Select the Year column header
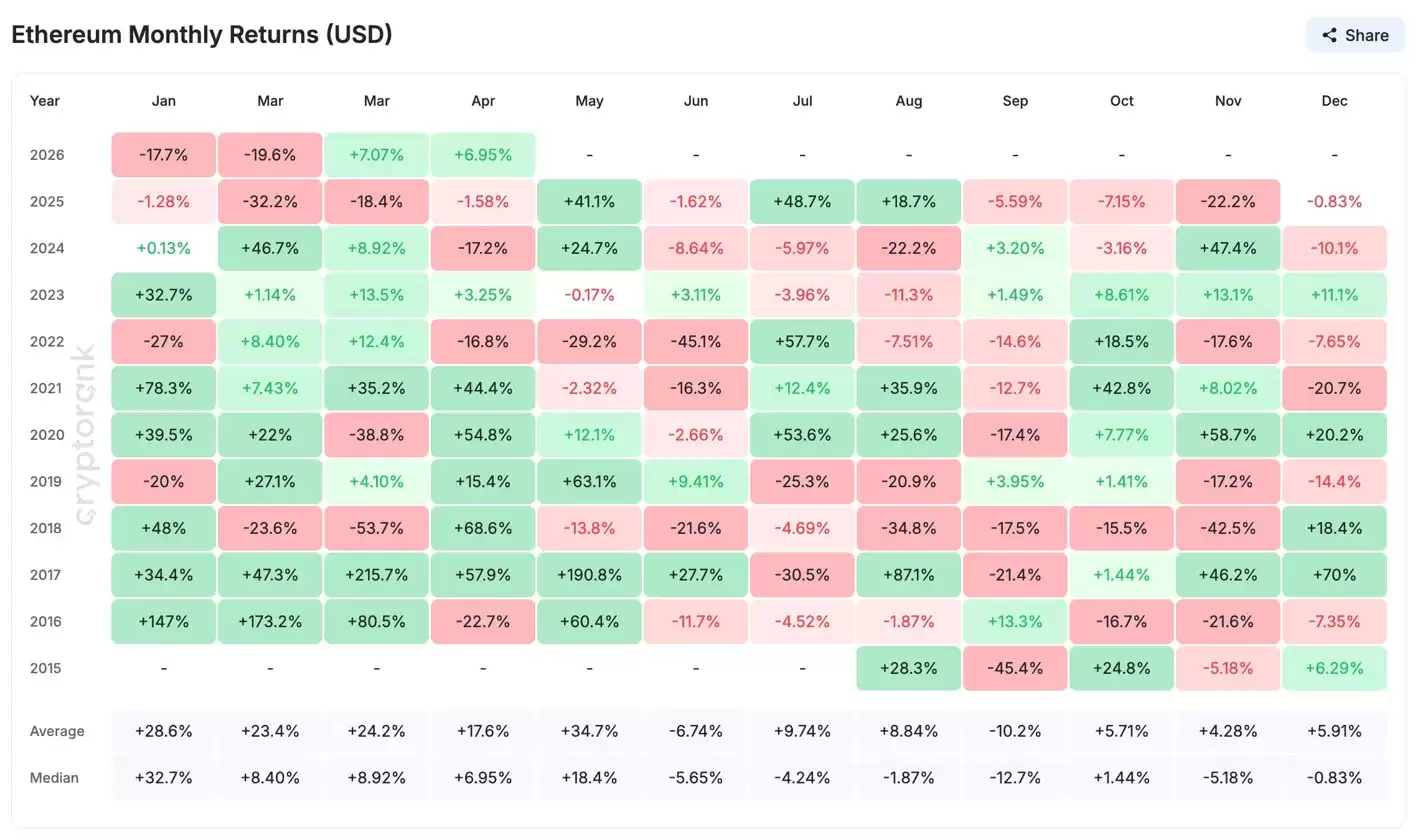The height and width of the screenshot is (840, 1423). 45,101
